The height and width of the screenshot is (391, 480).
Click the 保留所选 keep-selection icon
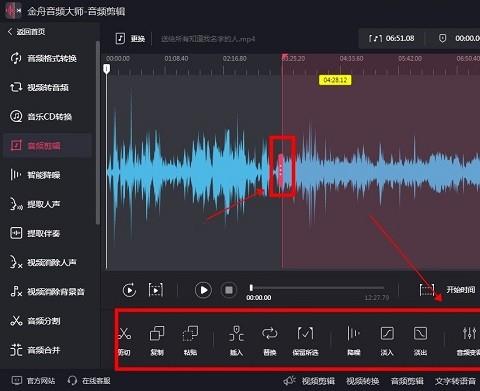[x=305, y=333]
